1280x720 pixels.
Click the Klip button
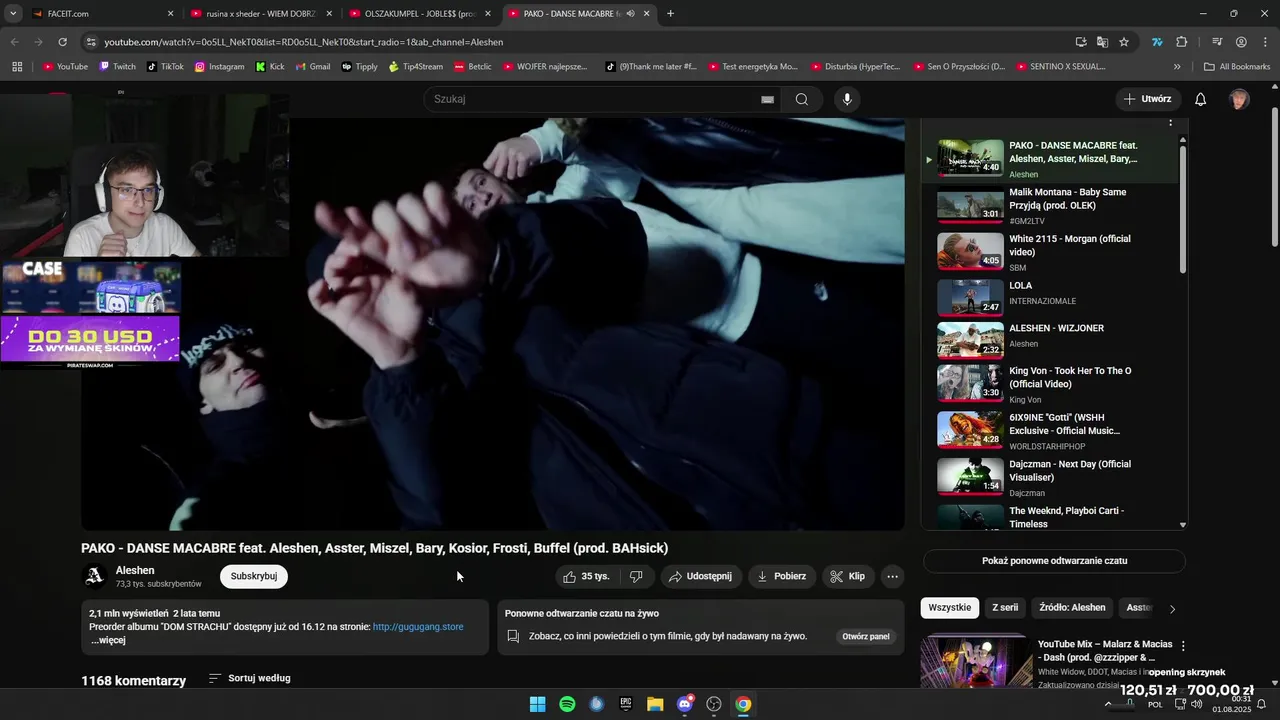tap(848, 576)
